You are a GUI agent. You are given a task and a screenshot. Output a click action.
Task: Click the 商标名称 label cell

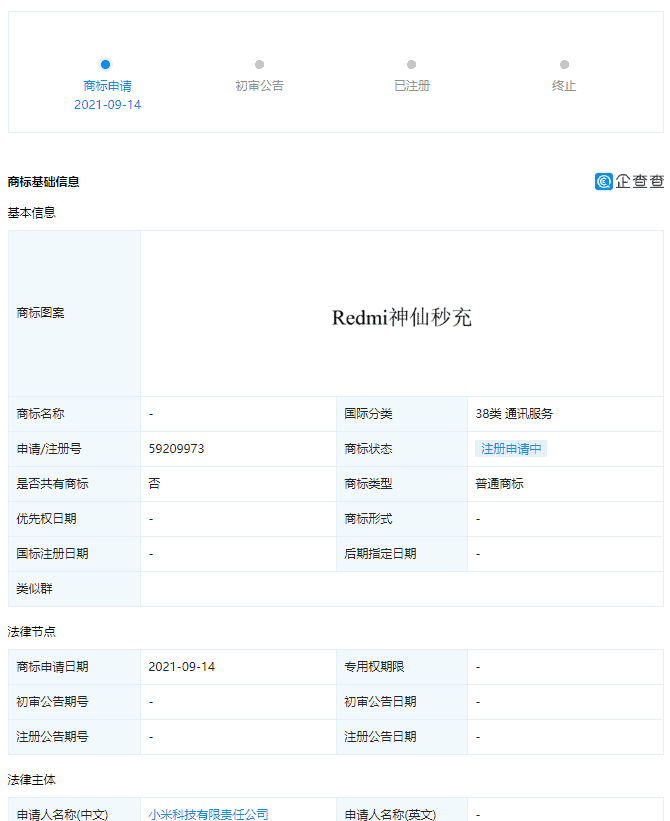click(74, 414)
